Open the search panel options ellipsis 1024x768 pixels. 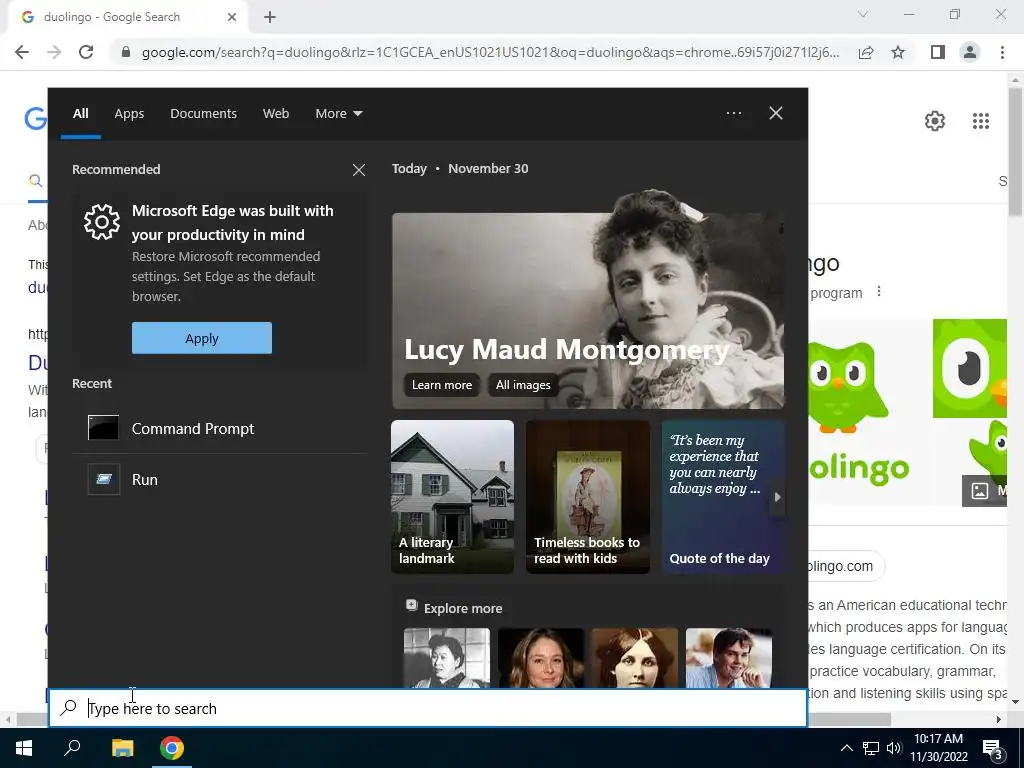(733, 113)
